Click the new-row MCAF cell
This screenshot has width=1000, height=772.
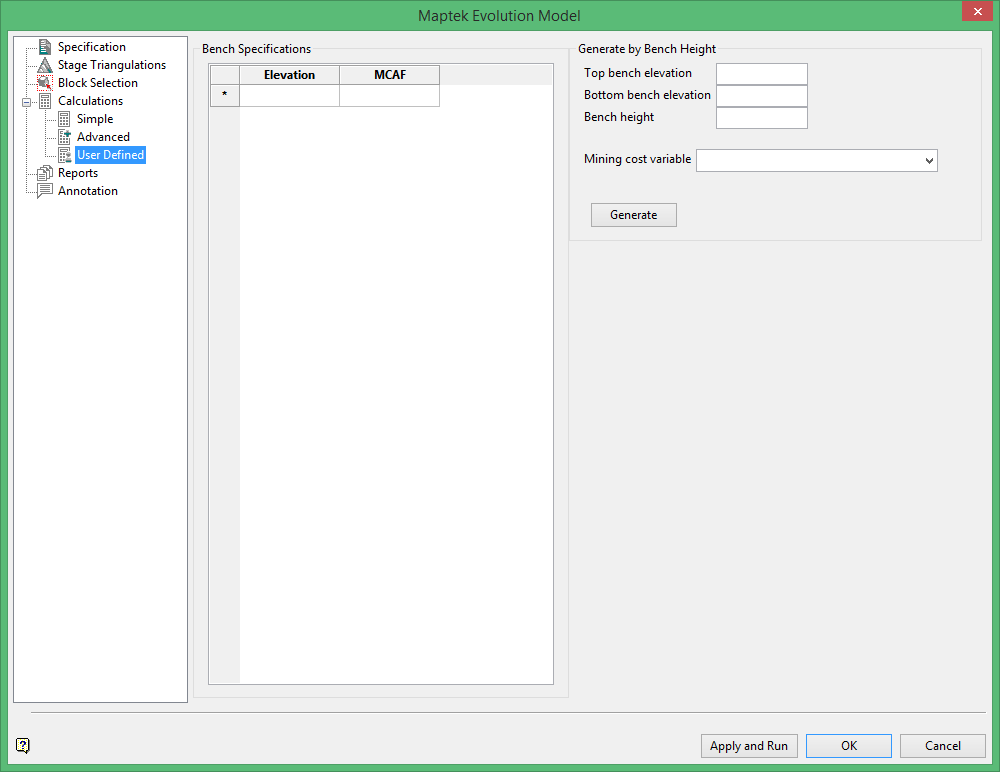pyautogui.click(x=390, y=95)
